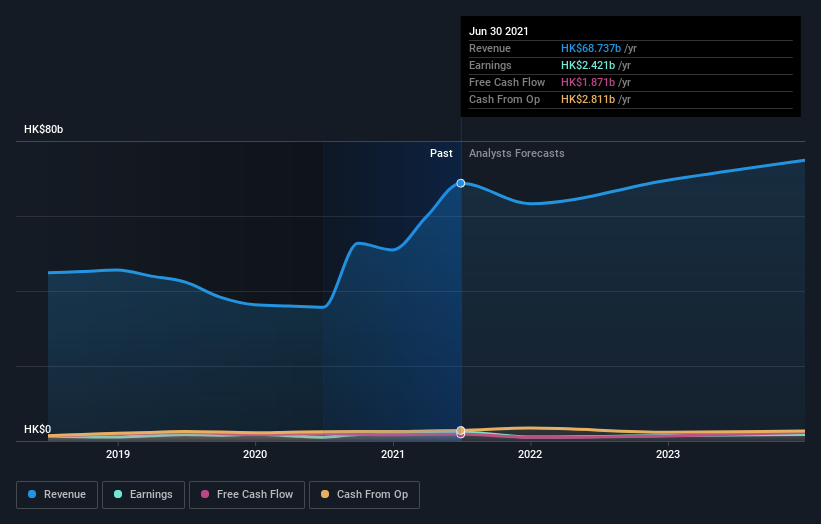Image resolution: width=821 pixels, height=524 pixels.
Task: Click the Revenue row label in tooltip
Action: tap(490, 48)
